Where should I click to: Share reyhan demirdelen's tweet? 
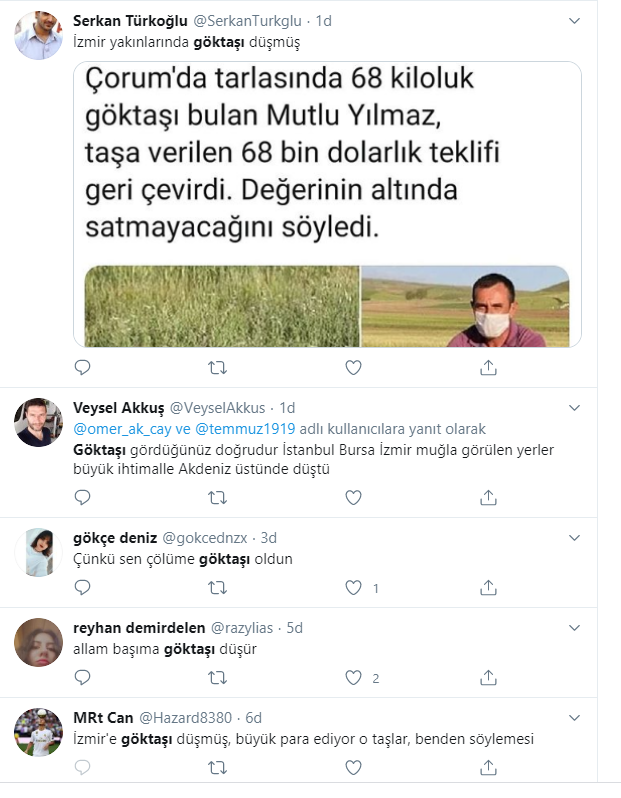tap(488, 678)
